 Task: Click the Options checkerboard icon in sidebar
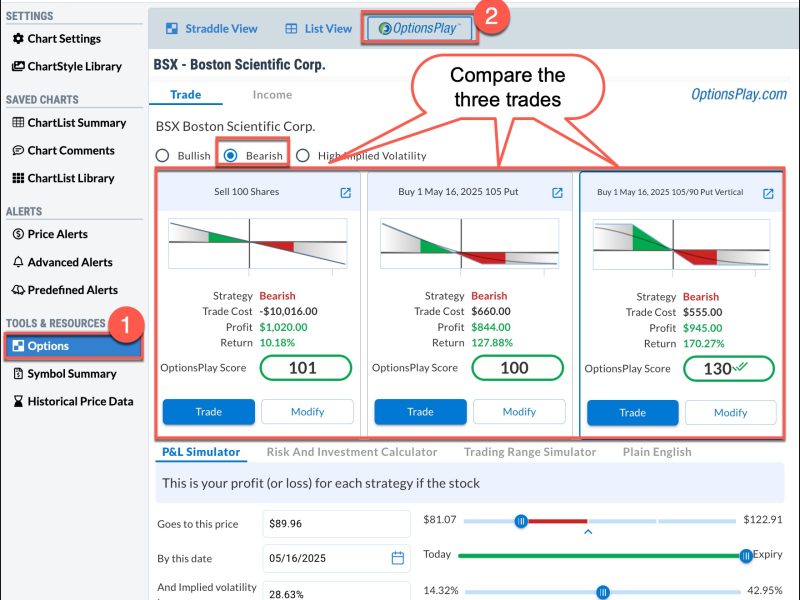click(18, 346)
